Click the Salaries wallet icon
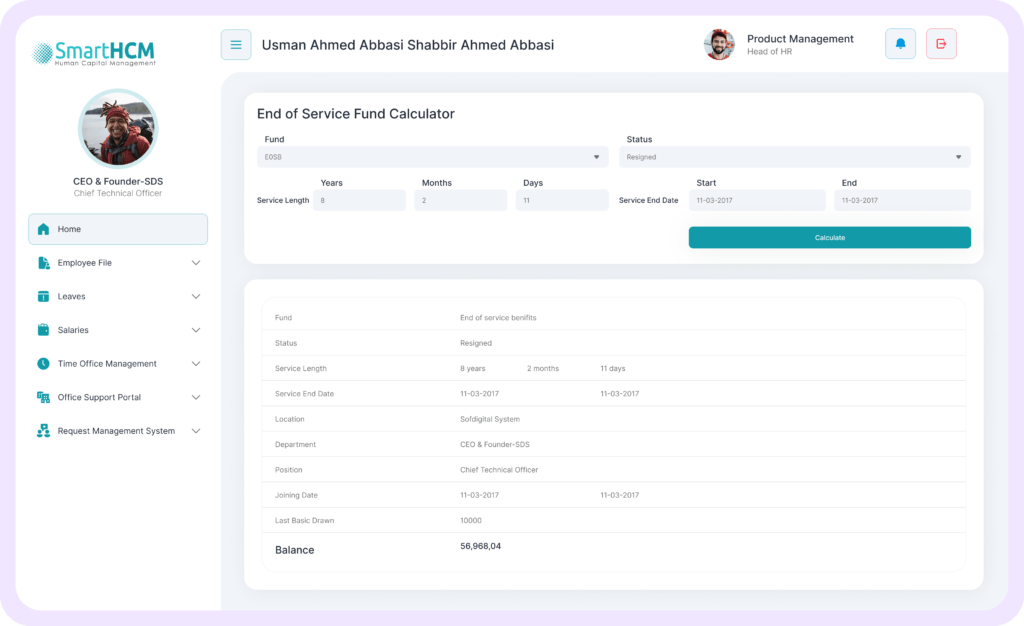 [43, 330]
